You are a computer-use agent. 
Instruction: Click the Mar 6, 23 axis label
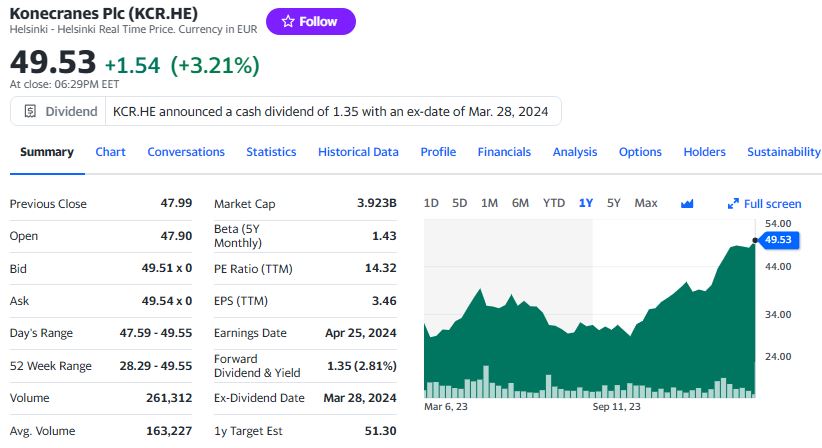(x=446, y=407)
